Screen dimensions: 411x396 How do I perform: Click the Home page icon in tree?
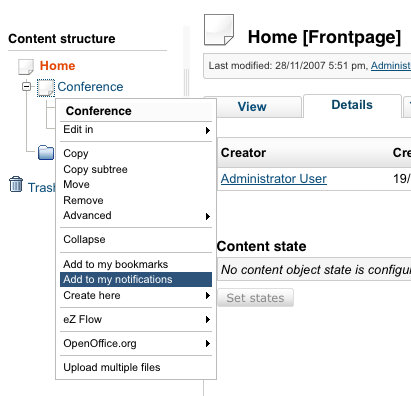pos(26,67)
